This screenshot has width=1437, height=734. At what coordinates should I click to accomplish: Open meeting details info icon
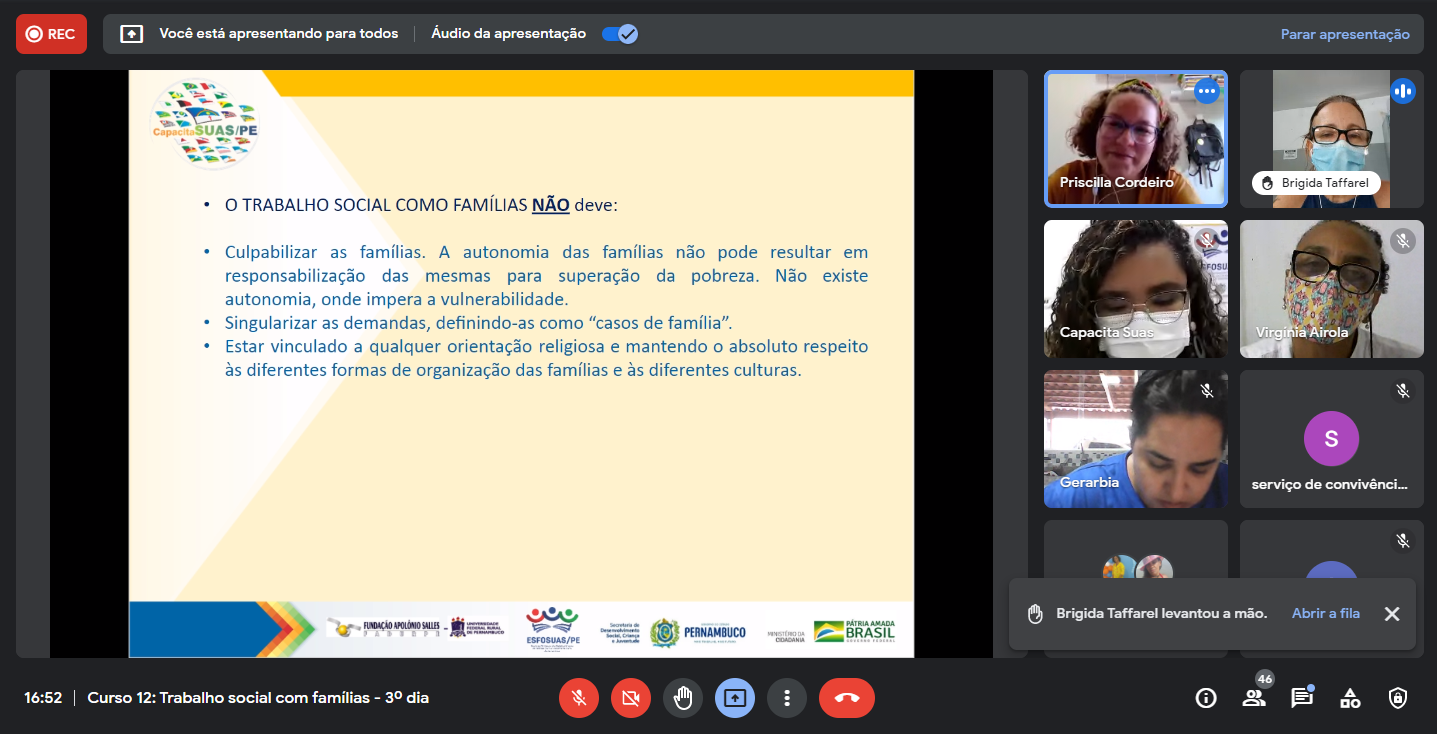tap(1206, 698)
